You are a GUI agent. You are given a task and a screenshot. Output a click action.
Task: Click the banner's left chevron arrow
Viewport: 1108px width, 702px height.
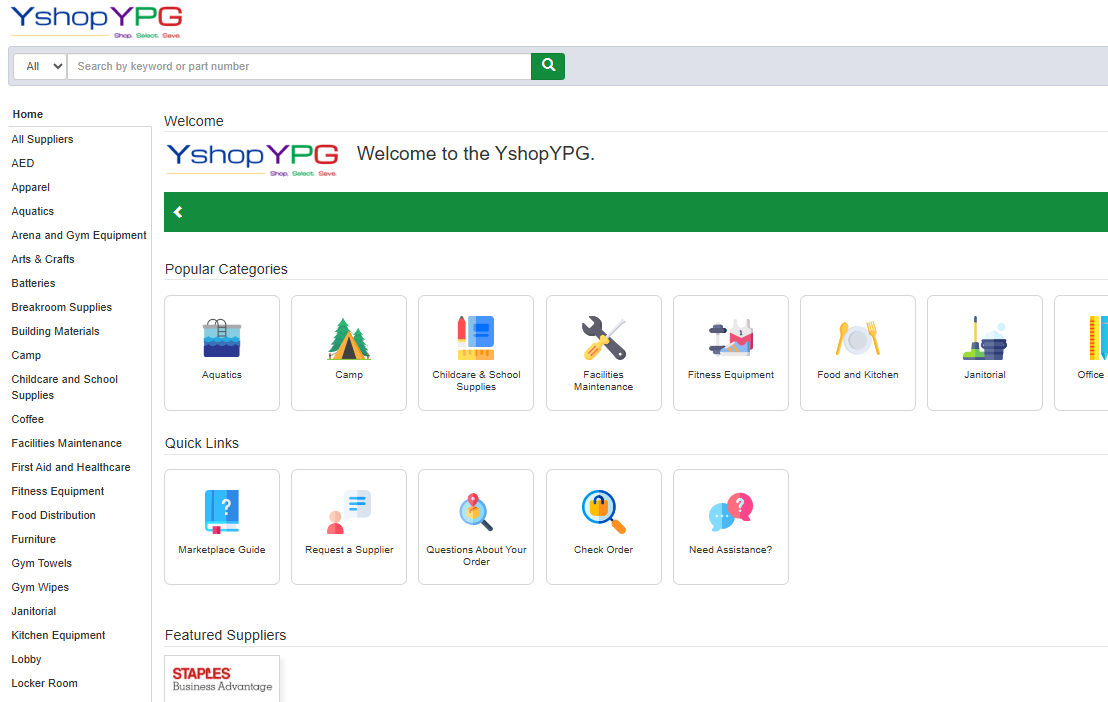(178, 212)
